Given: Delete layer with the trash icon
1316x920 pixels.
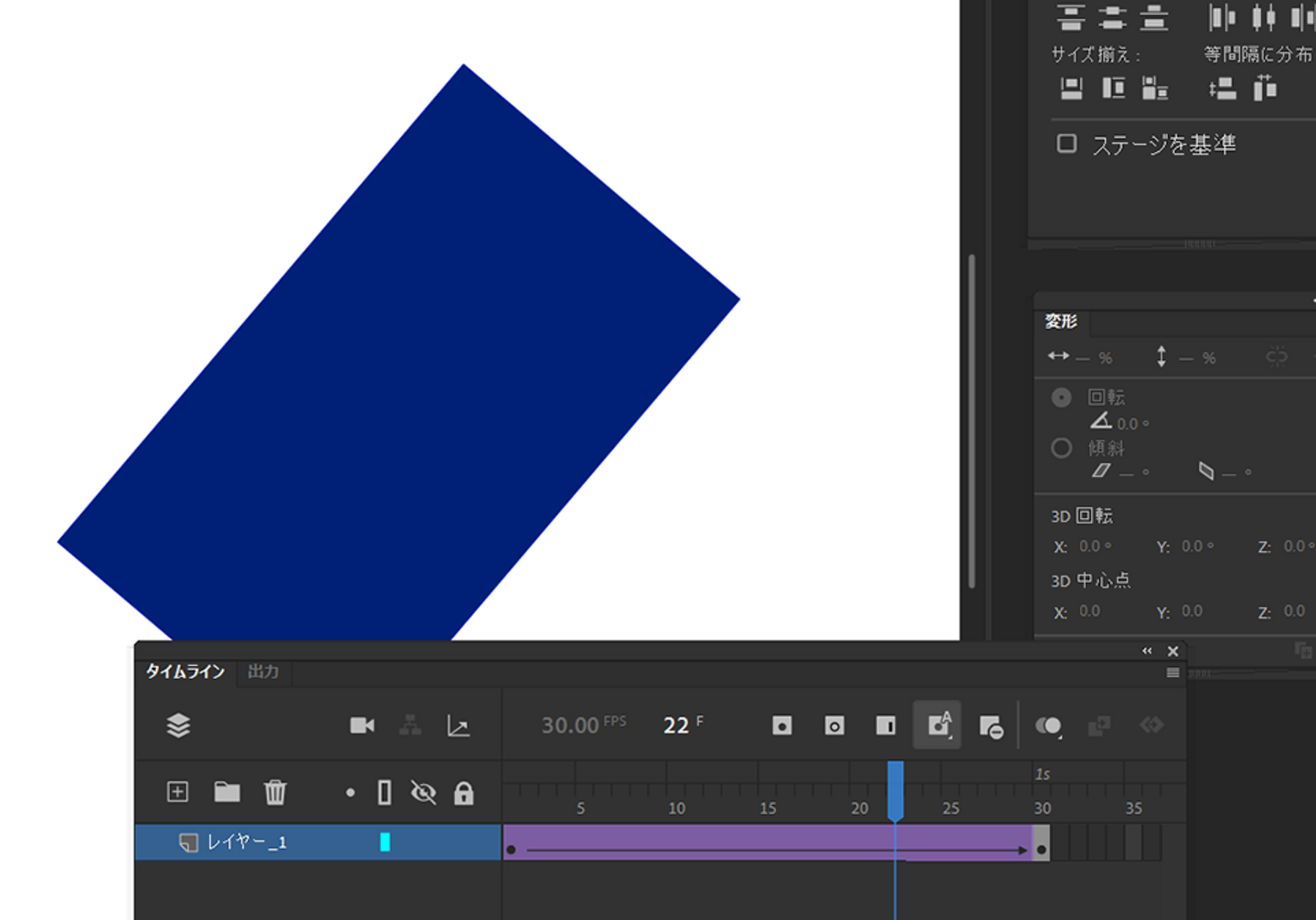Looking at the screenshot, I should point(275,792).
